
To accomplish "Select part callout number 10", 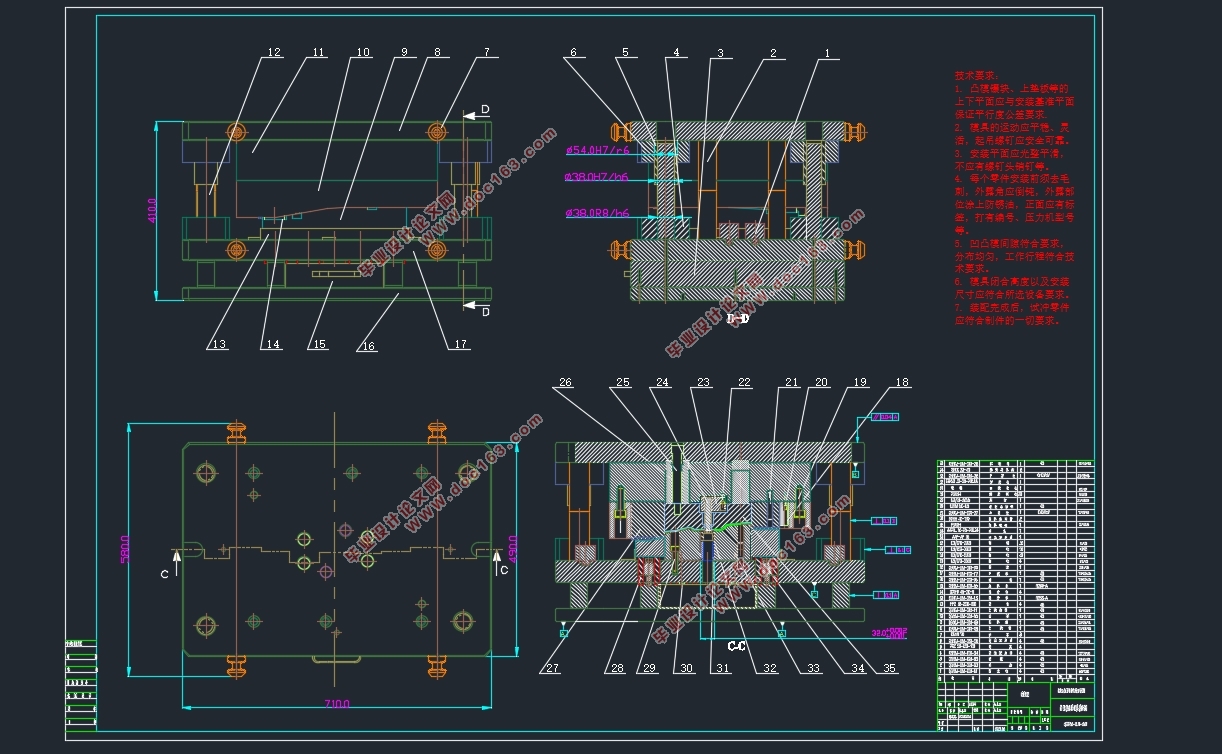I will pos(362,52).
